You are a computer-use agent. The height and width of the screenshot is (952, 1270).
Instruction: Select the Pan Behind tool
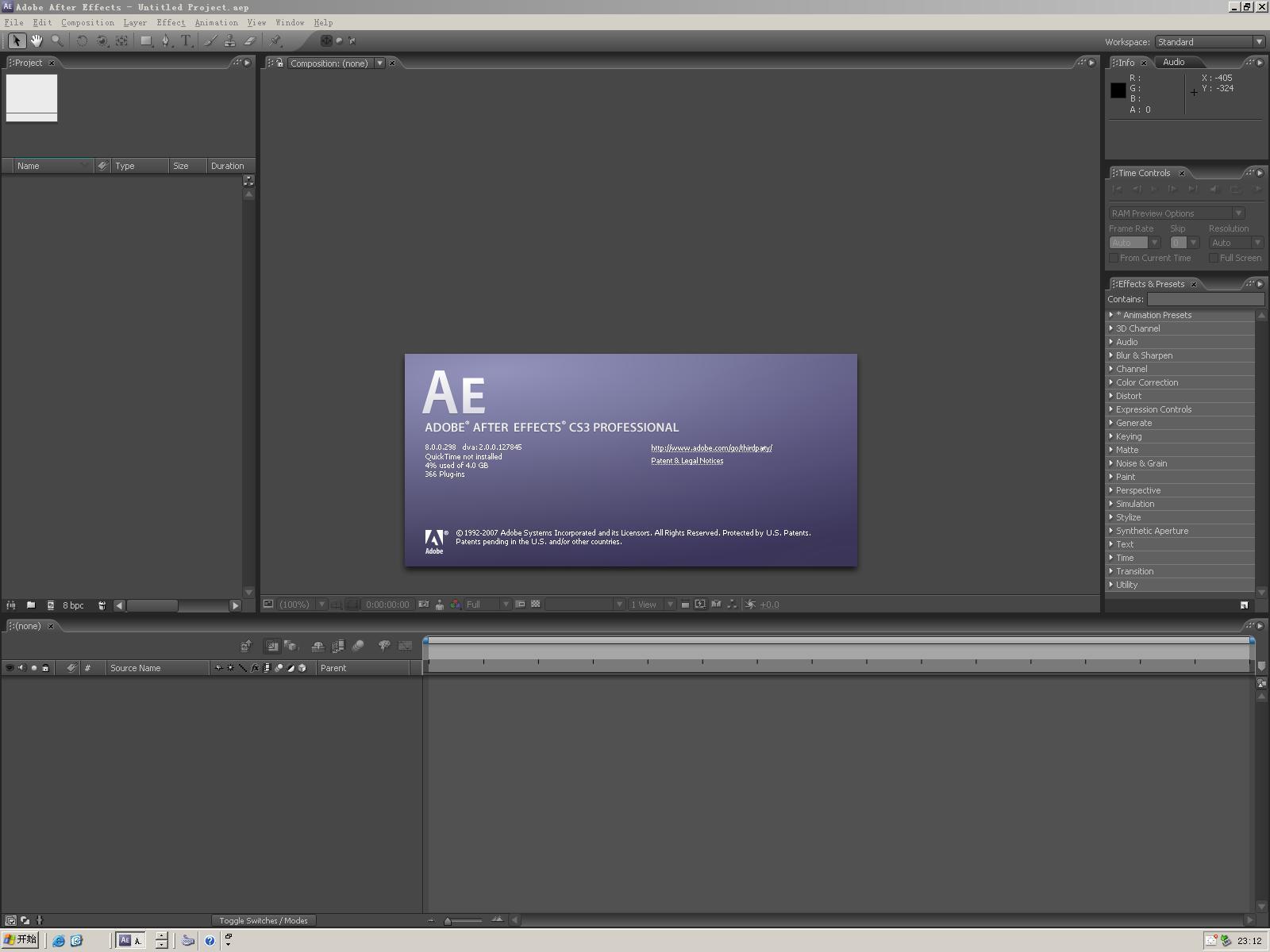[x=121, y=40]
